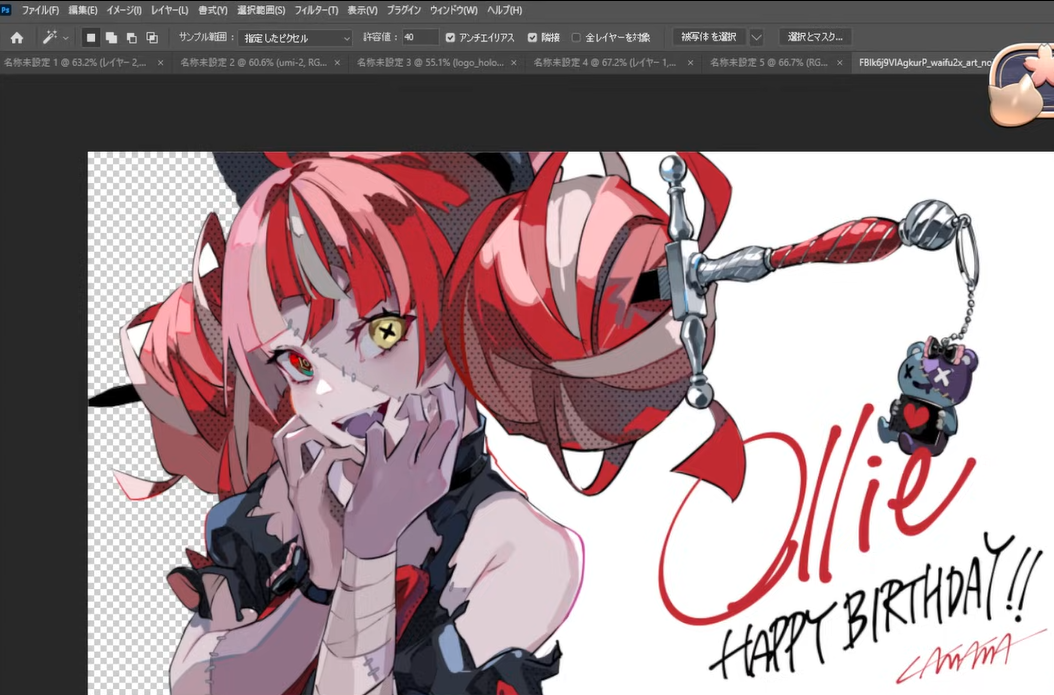Click the Photoshop Ps logo icon
Viewport: 1054px width, 695px height.
click(x=5, y=9)
